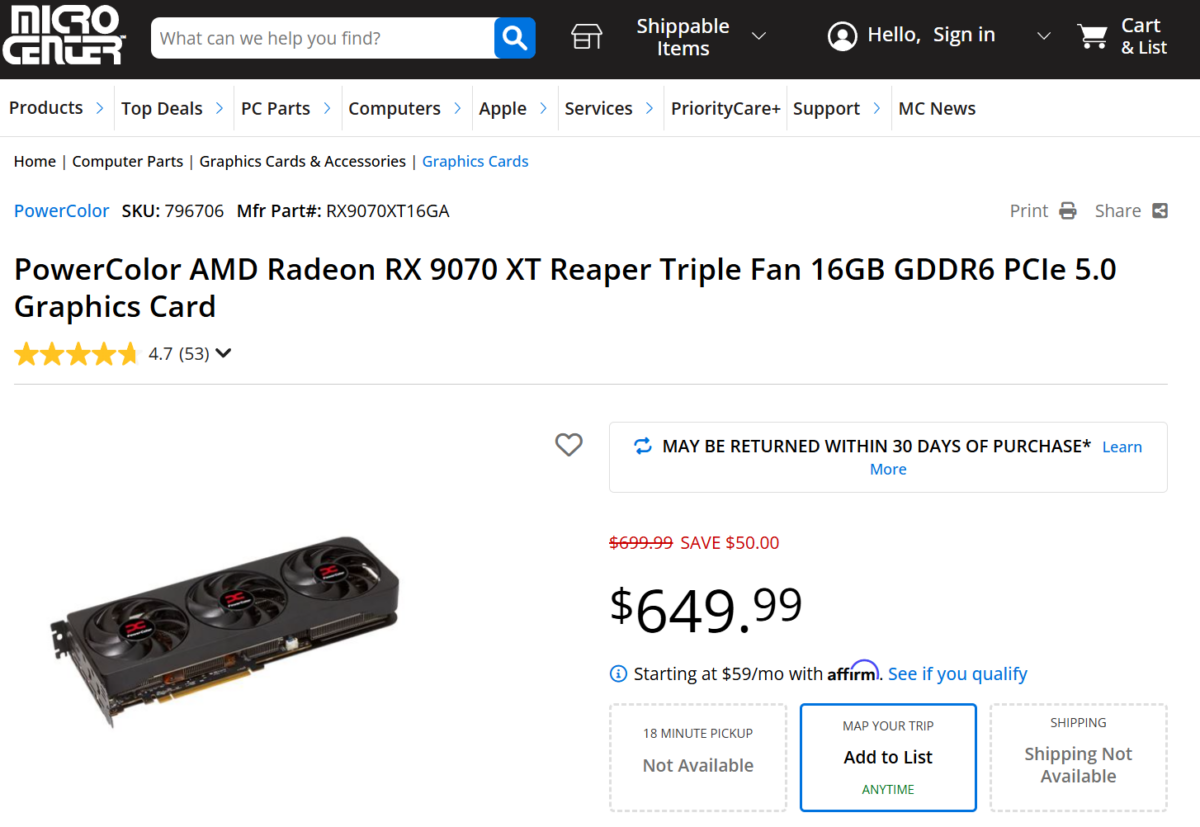Open the Top Deals menu

171,109
